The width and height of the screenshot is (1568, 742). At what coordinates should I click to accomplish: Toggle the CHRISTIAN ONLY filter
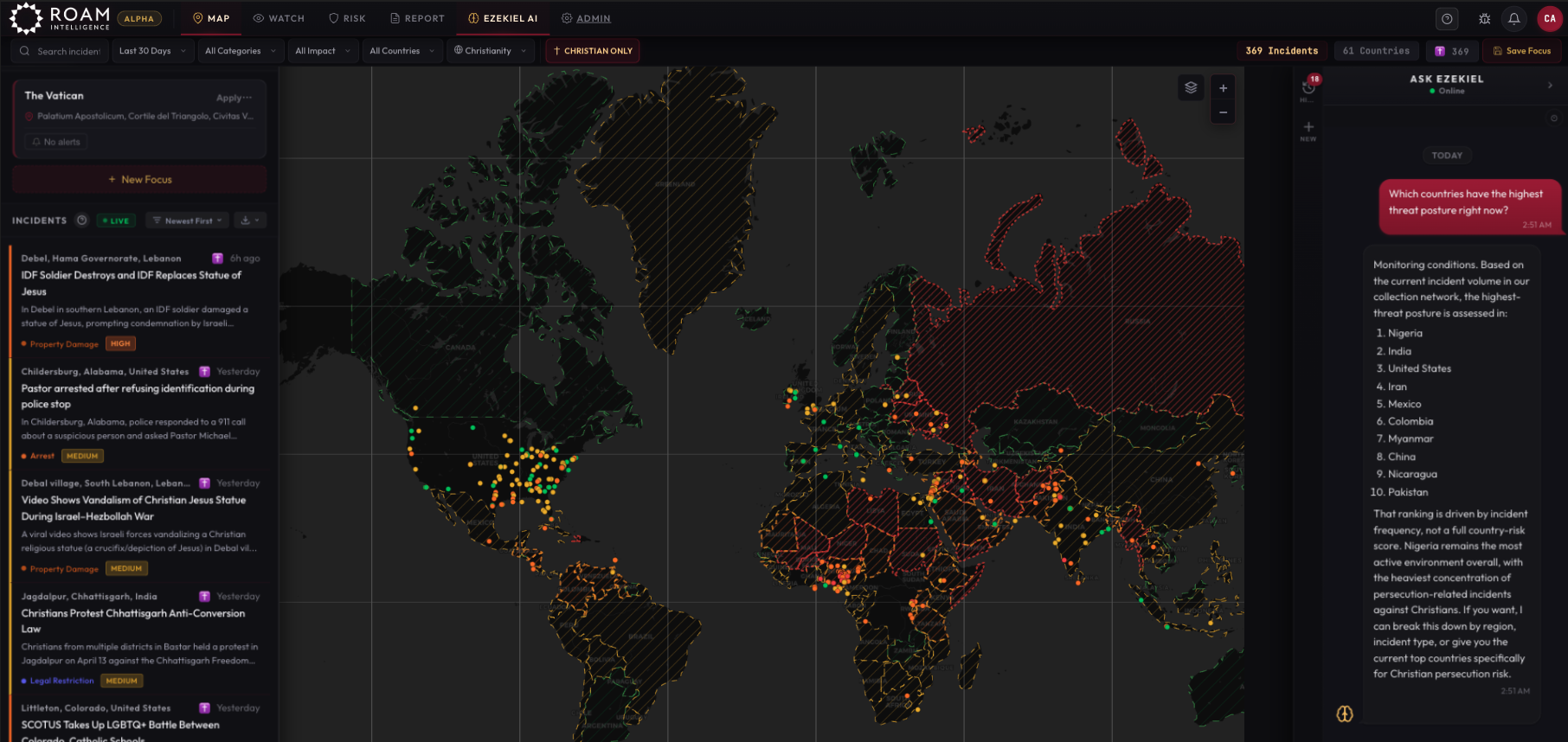click(593, 51)
